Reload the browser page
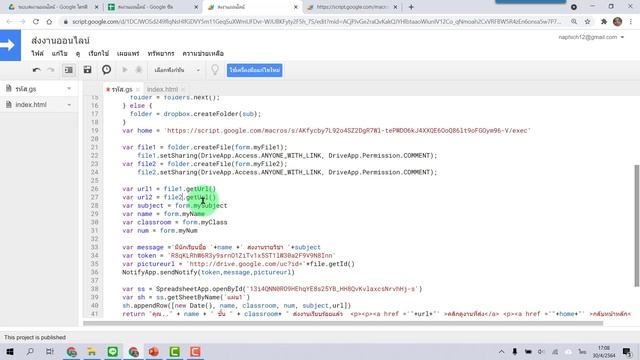640x360 pixels. [36, 22]
